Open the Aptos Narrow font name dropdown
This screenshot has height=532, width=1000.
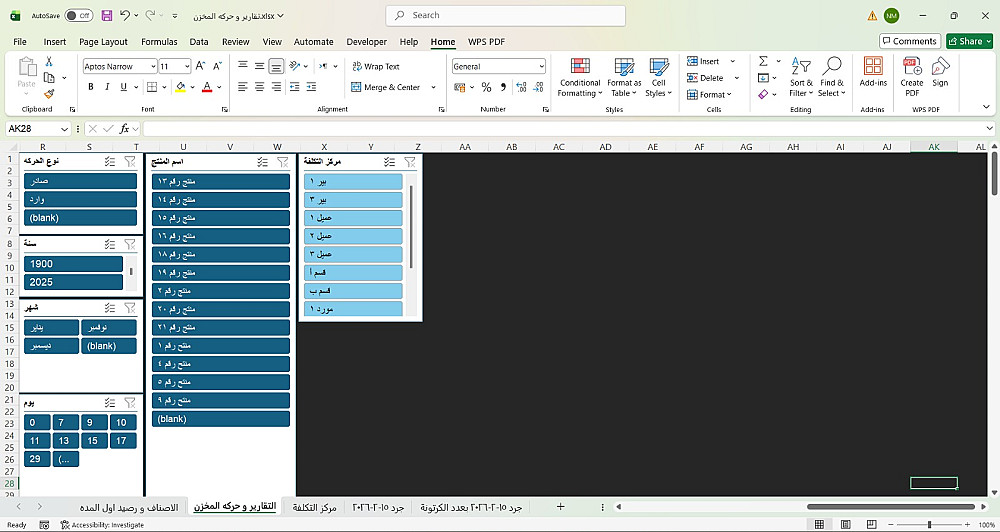[153, 66]
